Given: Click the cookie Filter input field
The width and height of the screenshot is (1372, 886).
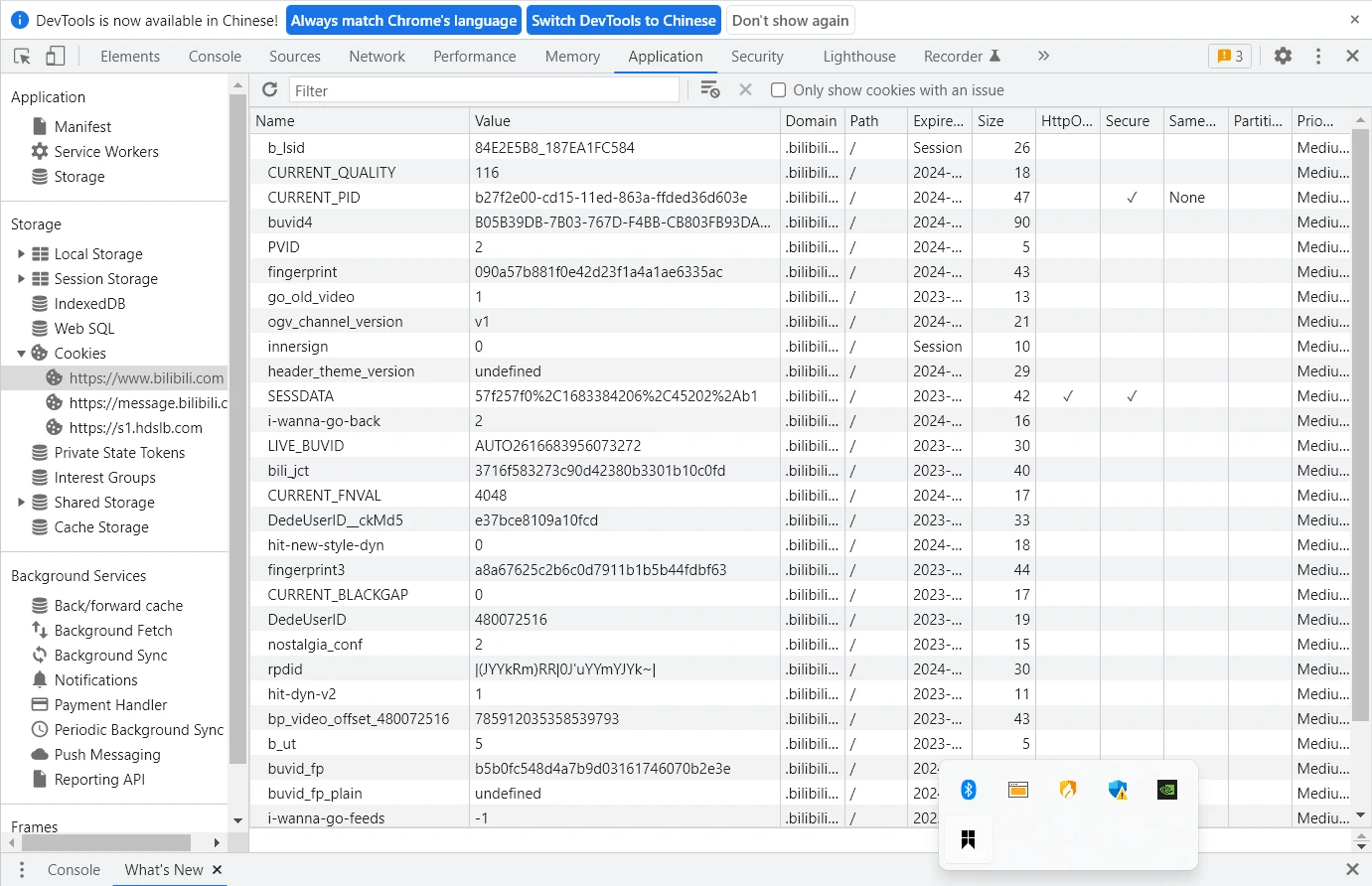Looking at the screenshot, I should 484,90.
